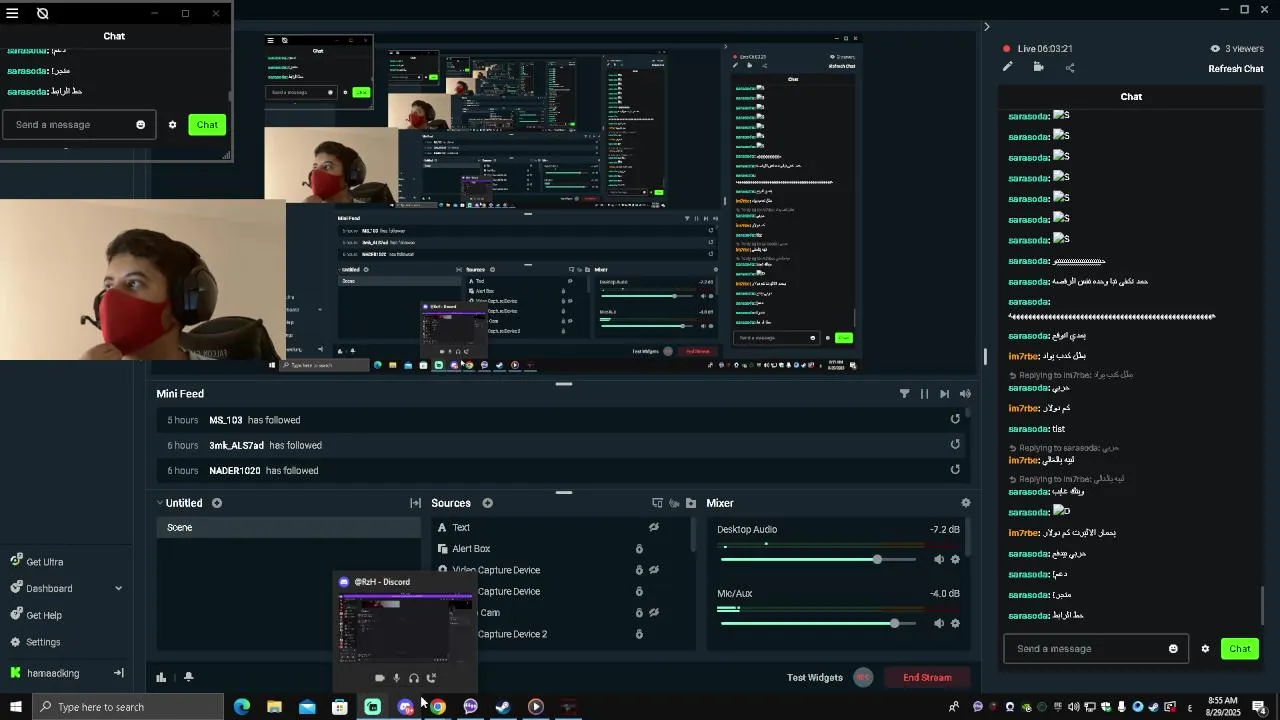Pause the Mini Feed alert queue
Screen dimensions: 1280x720
[924, 394]
